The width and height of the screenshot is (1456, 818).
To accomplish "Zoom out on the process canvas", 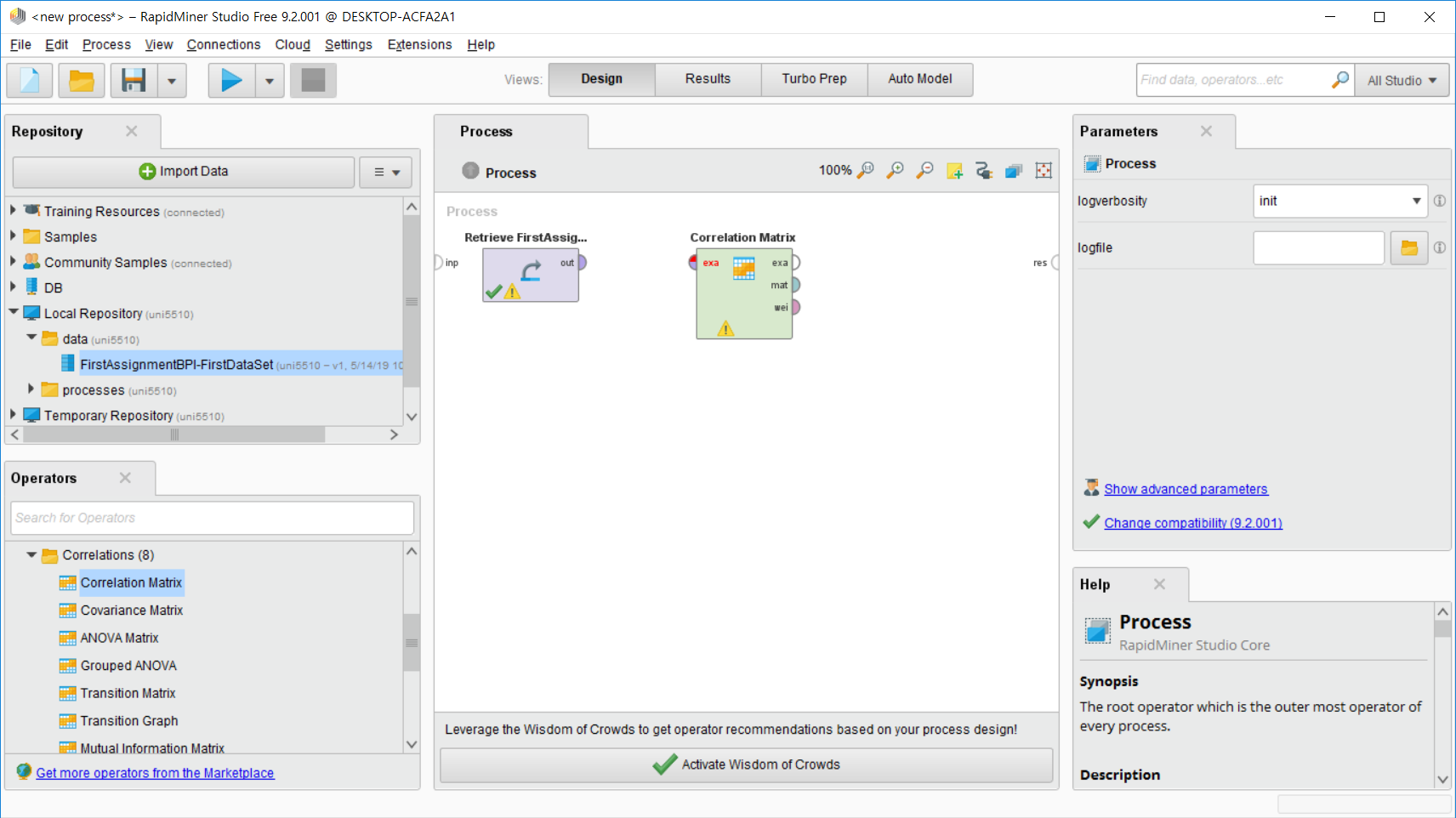I will pos(924,170).
